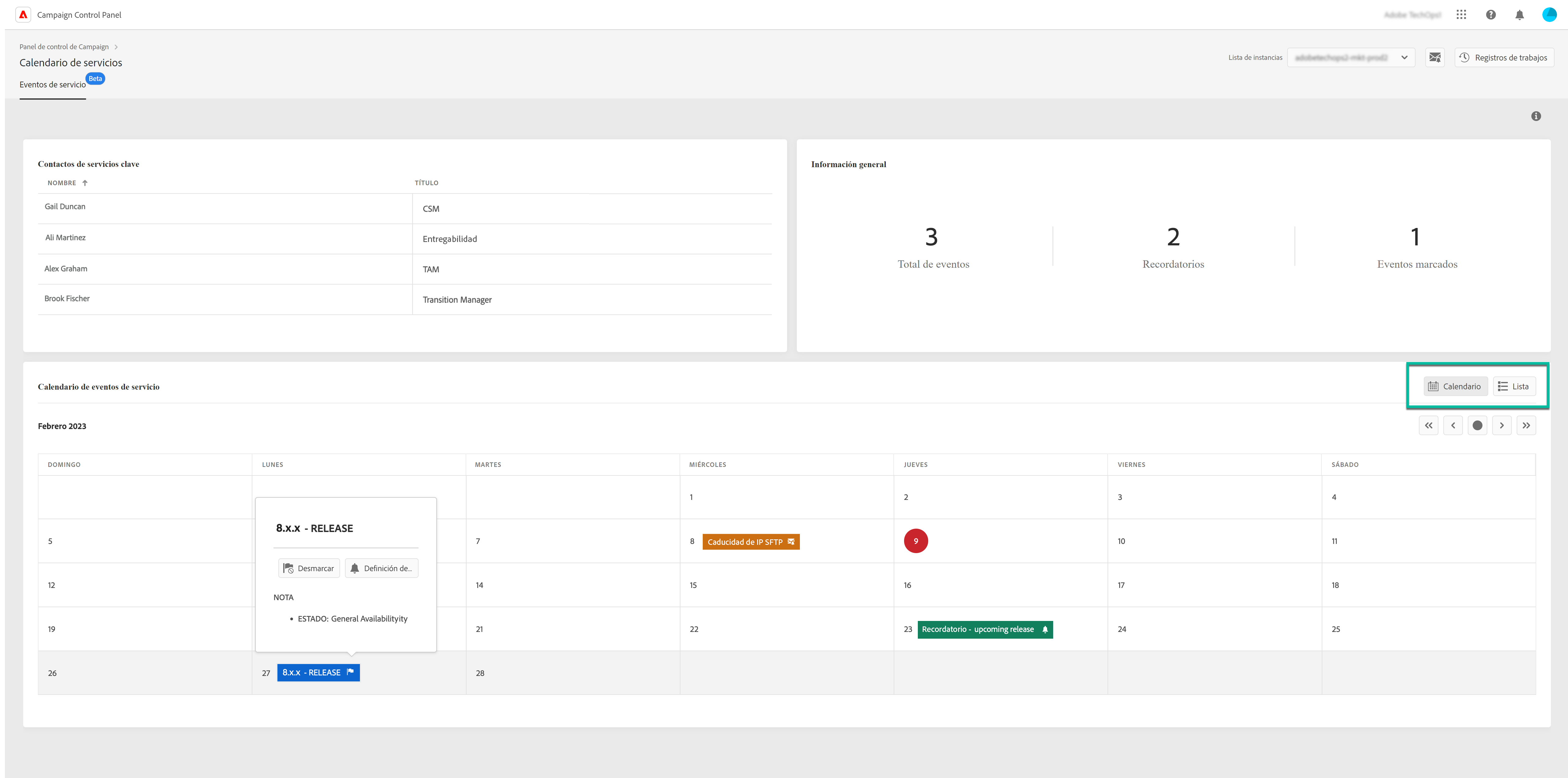Screen dimensions: 1568x778
Task: Open Registros de trabajos
Action: (1504, 57)
